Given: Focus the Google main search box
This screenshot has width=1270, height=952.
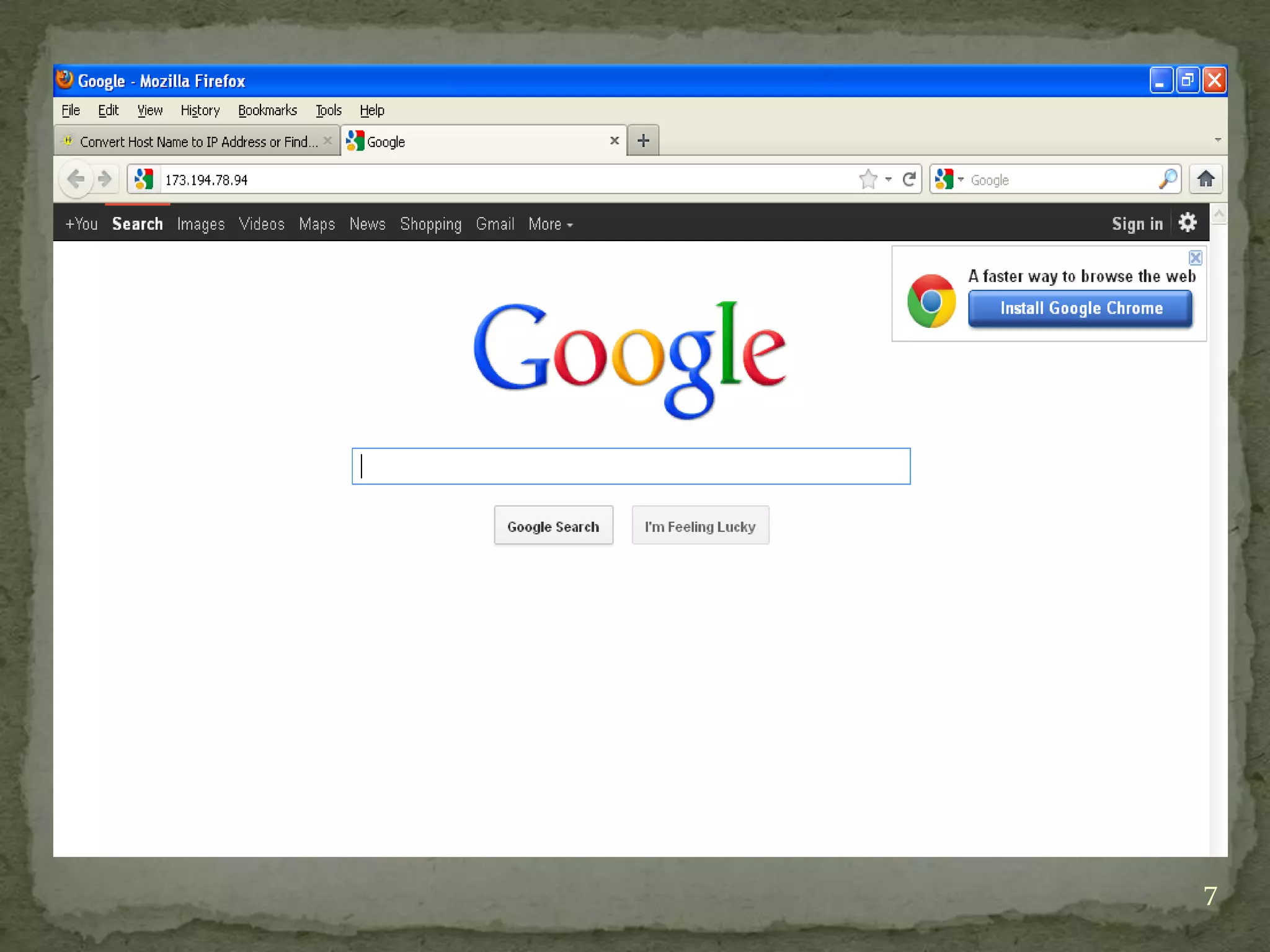Looking at the screenshot, I should (631, 466).
